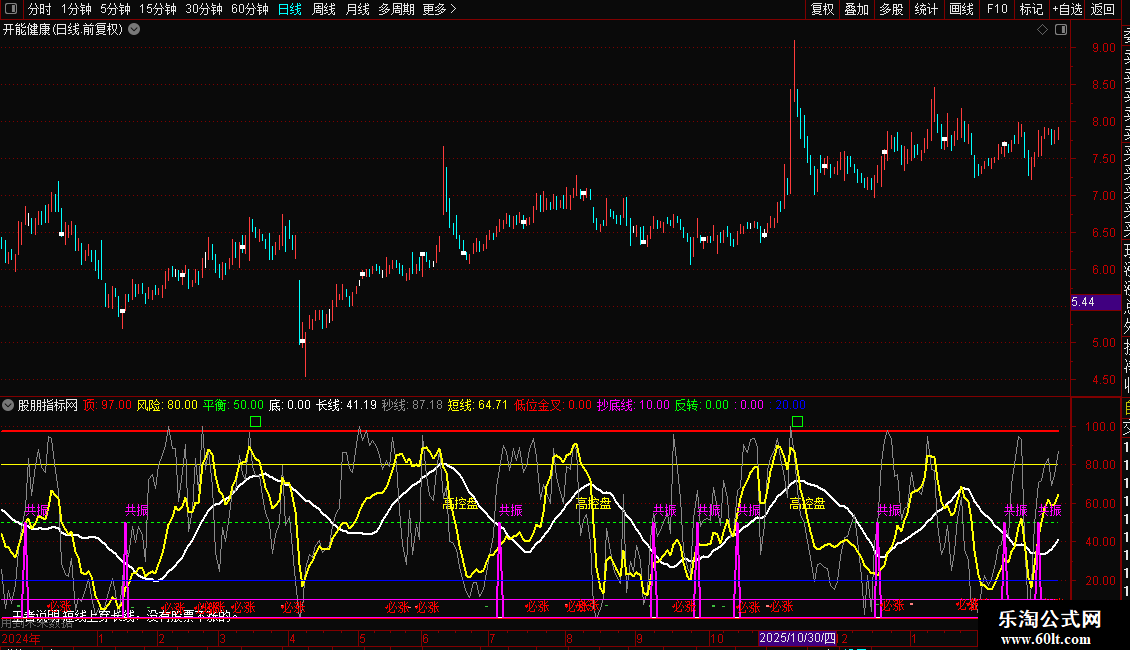
Task: Switch to the 周线 weekly tab
Action: [x=324, y=9]
